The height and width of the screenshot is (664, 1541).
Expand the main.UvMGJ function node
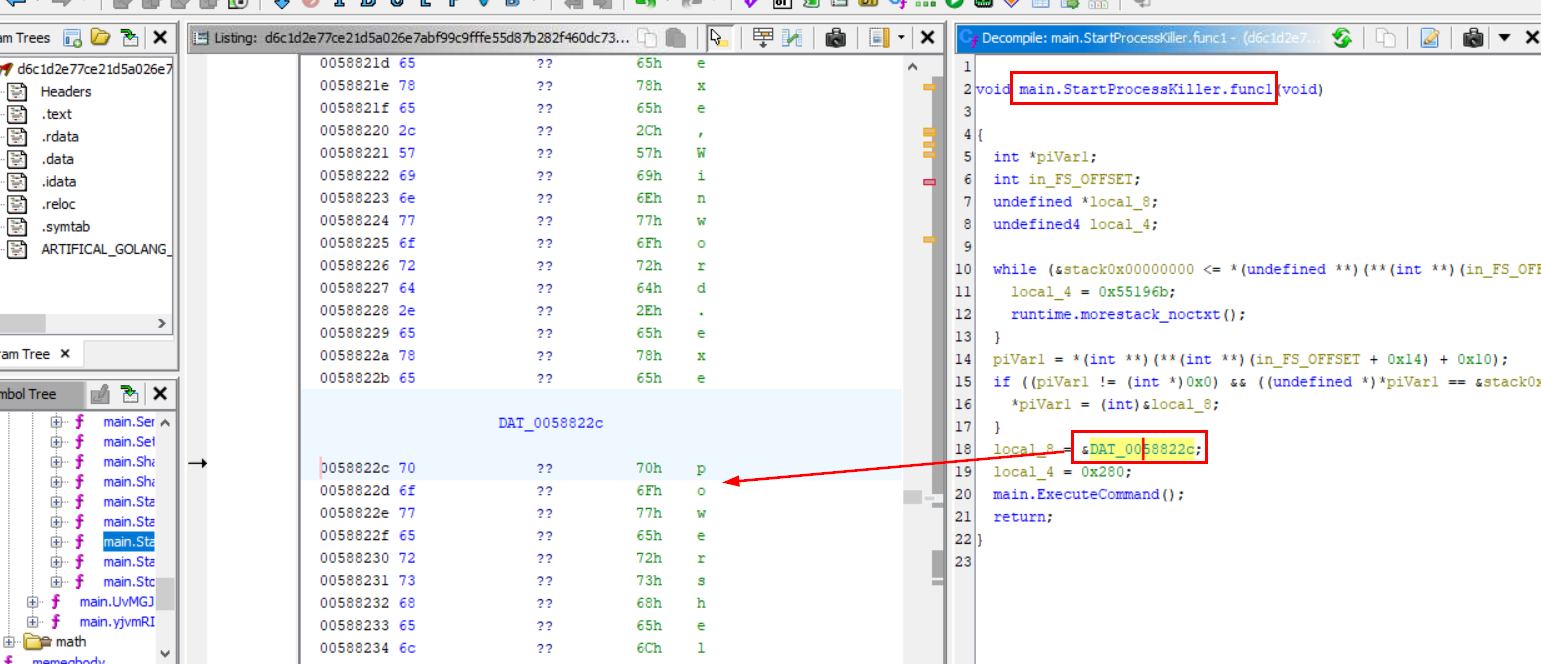pyautogui.click(x=33, y=602)
